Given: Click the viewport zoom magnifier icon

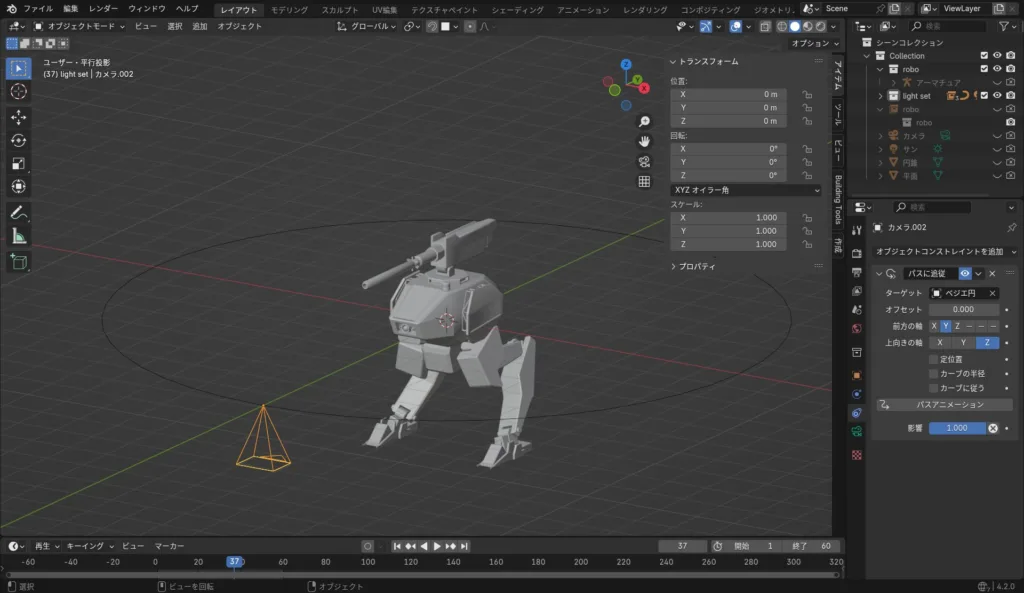Looking at the screenshot, I should [645, 121].
